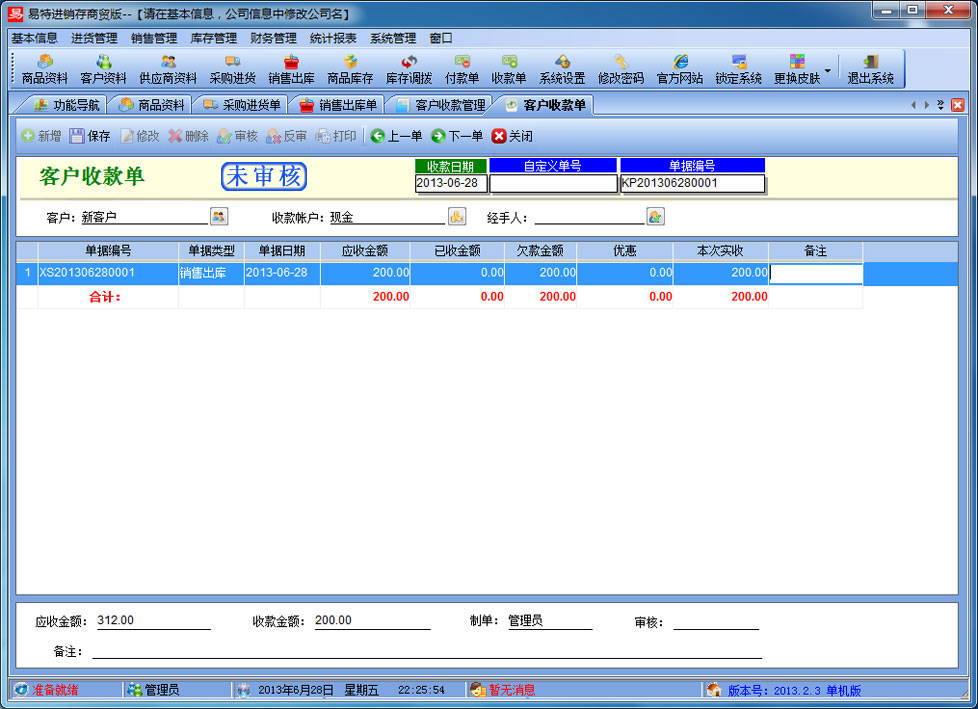Open the 客户资料 customer data icon
Image resolution: width=978 pixels, height=709 pixels.
click(106, 67)
